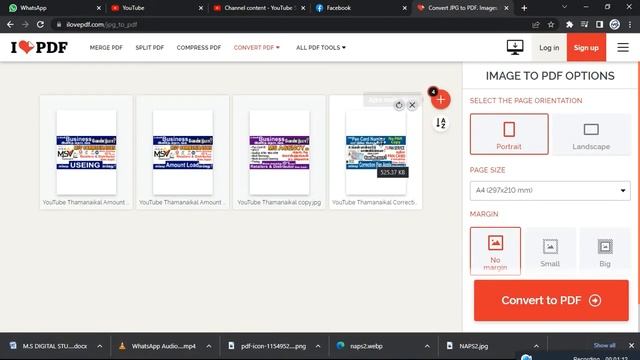Open the browser side panel icon
The height and width of the screenshot is (360, 640).
pos(599,24)
